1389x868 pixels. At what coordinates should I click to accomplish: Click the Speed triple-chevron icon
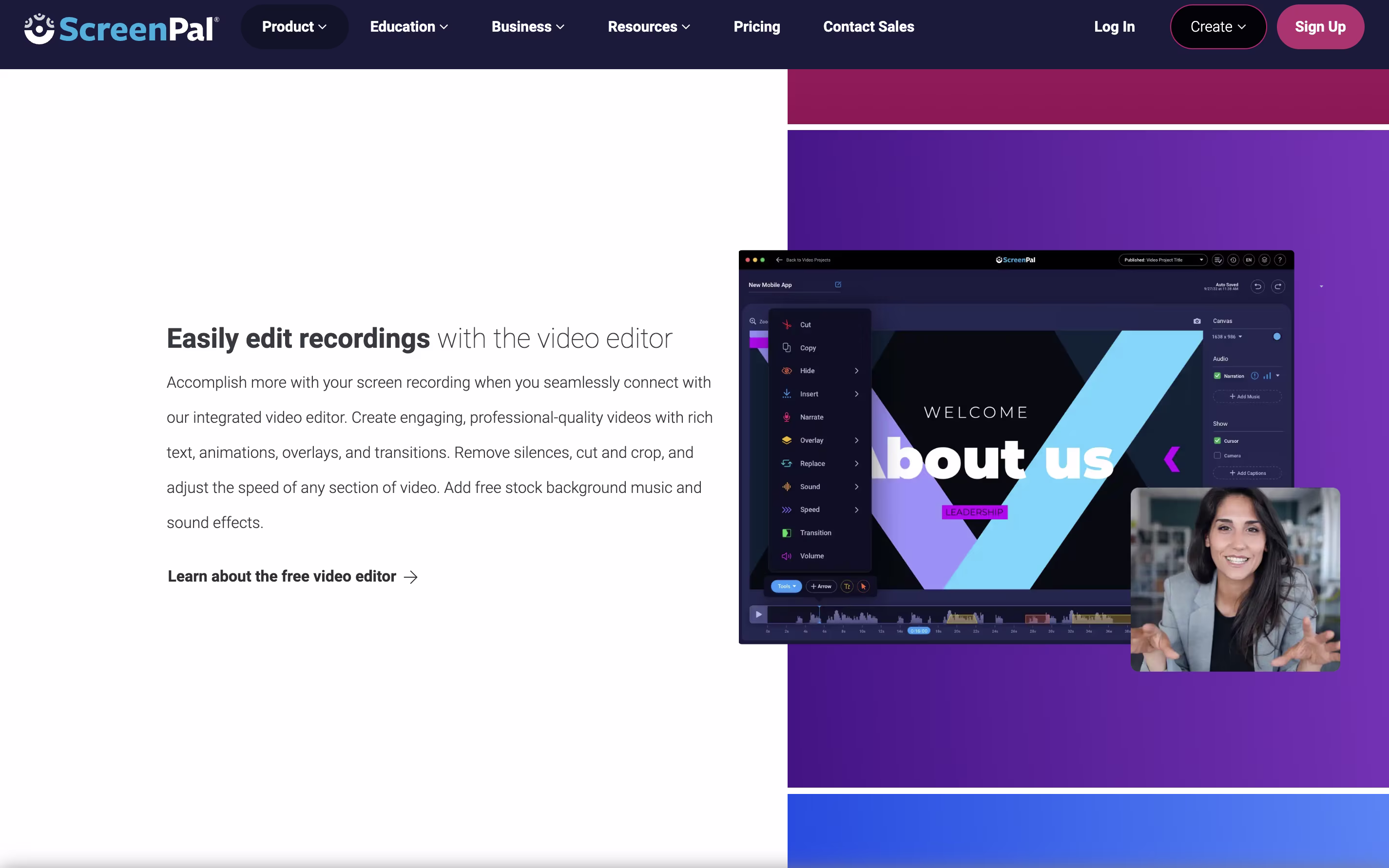click(787, 510)
